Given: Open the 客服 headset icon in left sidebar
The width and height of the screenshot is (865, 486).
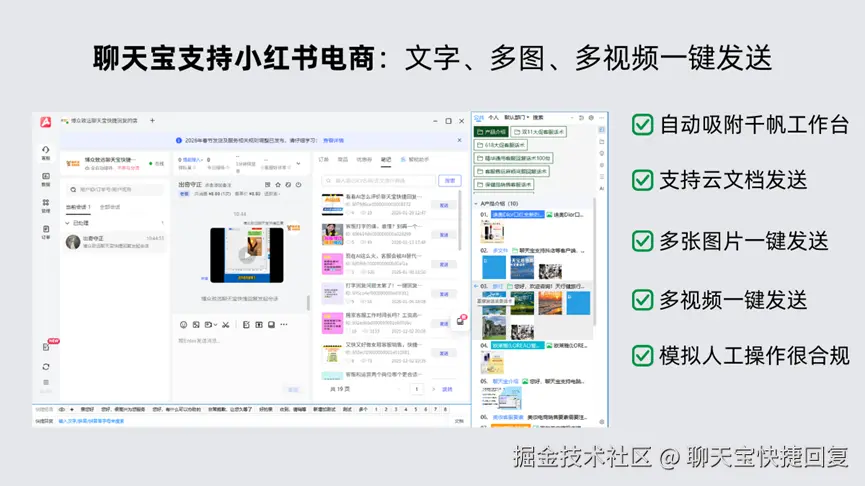Looking at the screenshot, I should pyautogui.click(x=46, y=152).
